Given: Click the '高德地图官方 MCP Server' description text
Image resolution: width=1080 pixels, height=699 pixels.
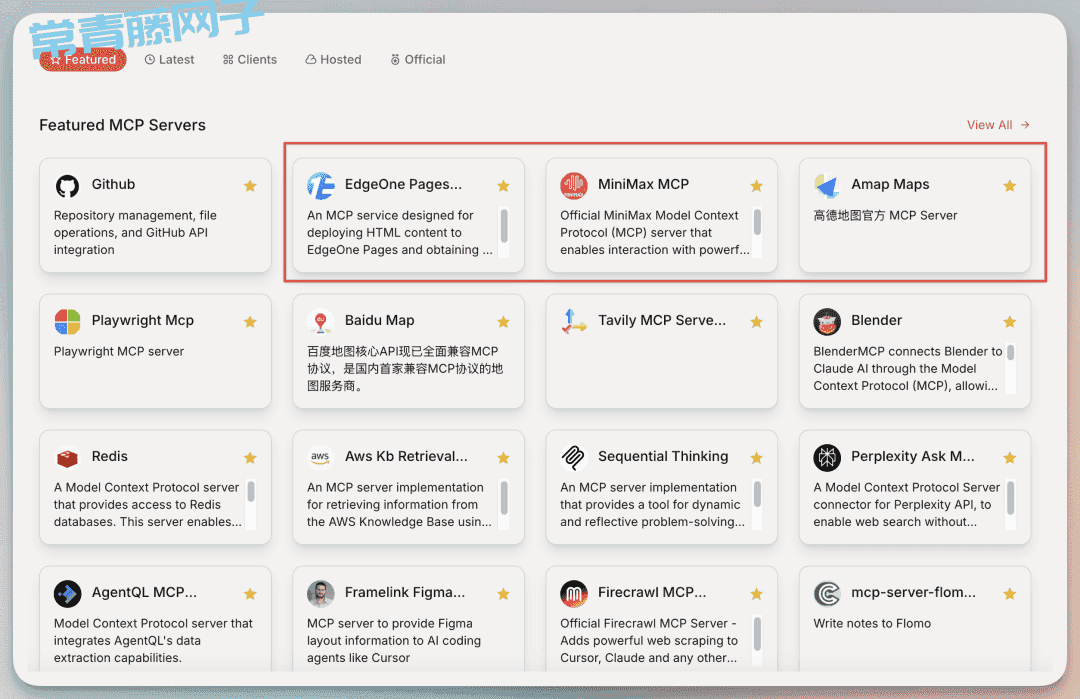Looking at the screenshot, I should coord(885,216).
